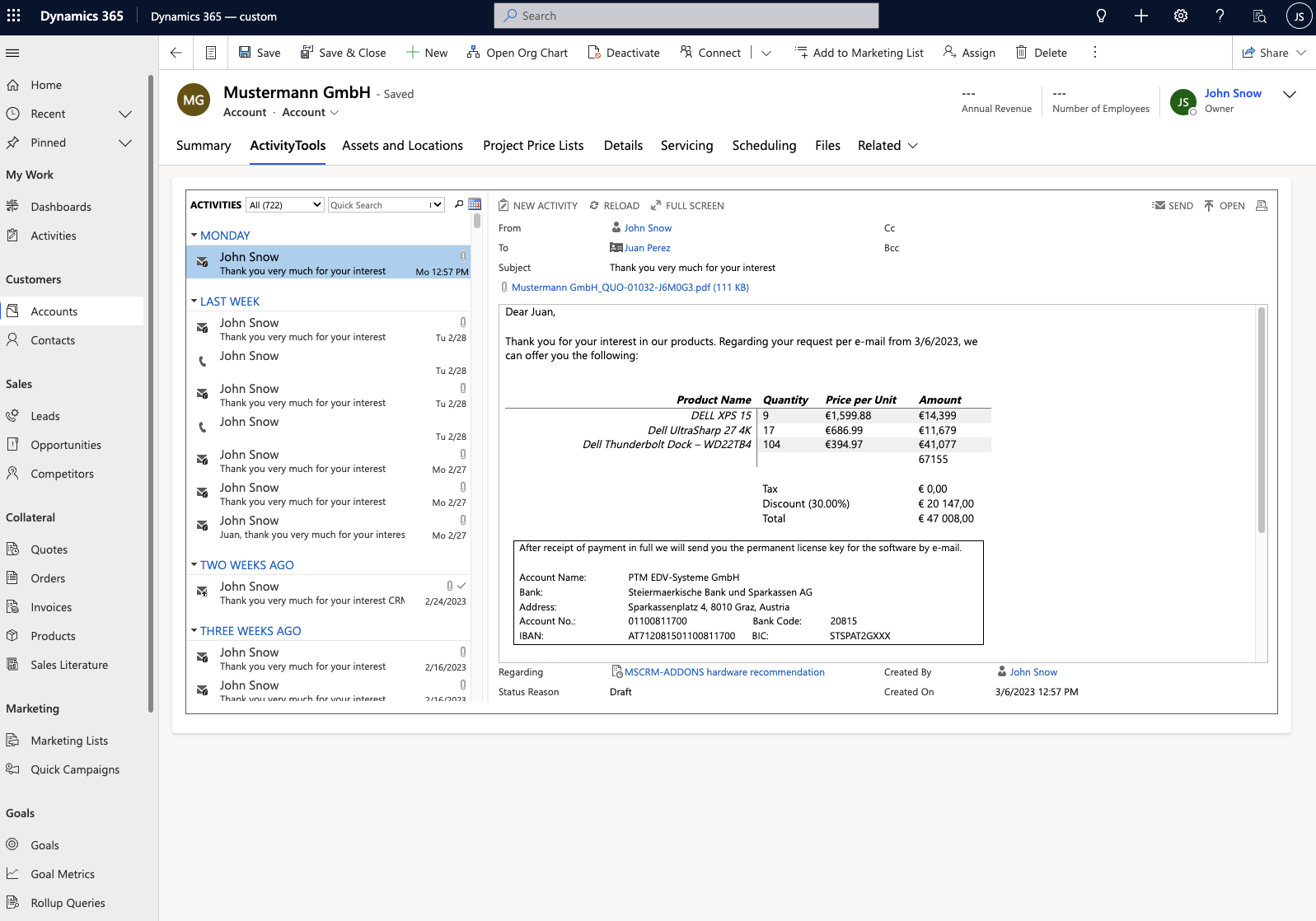Click New record button
The height and width of the screenshot is (921, 1316).
point(427,53)
